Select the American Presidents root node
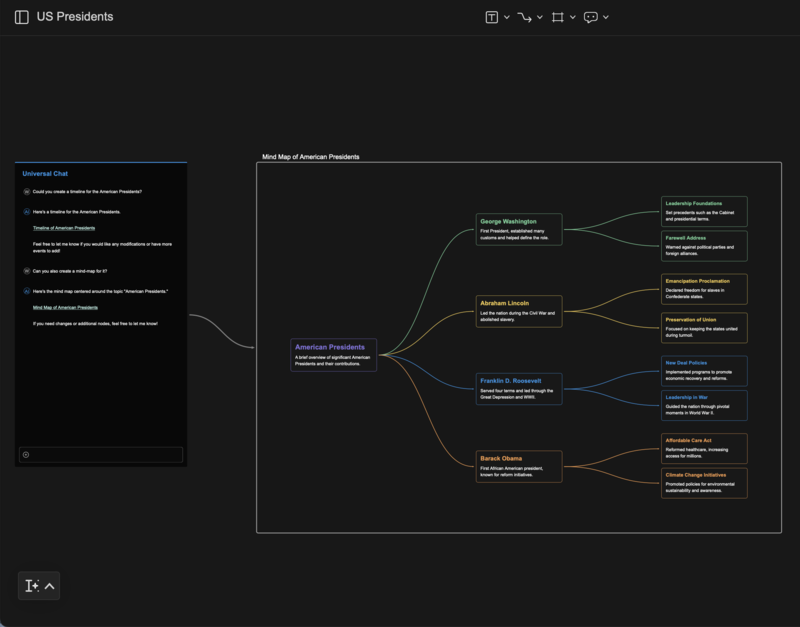The height and width of the screenshot is (627, 800). pyautogui.click(x=333, y=354)
